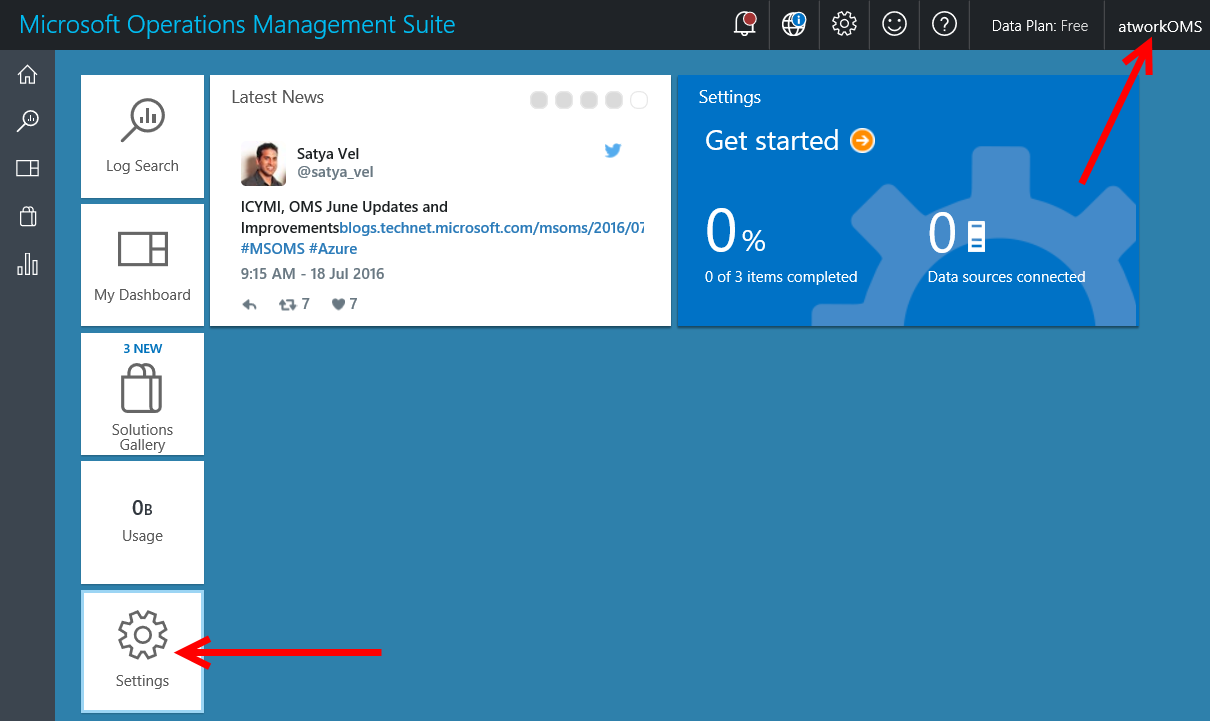
Task: Open Solutions Gallery bag icon in sidebar
Action: click(x=28, y=217)
